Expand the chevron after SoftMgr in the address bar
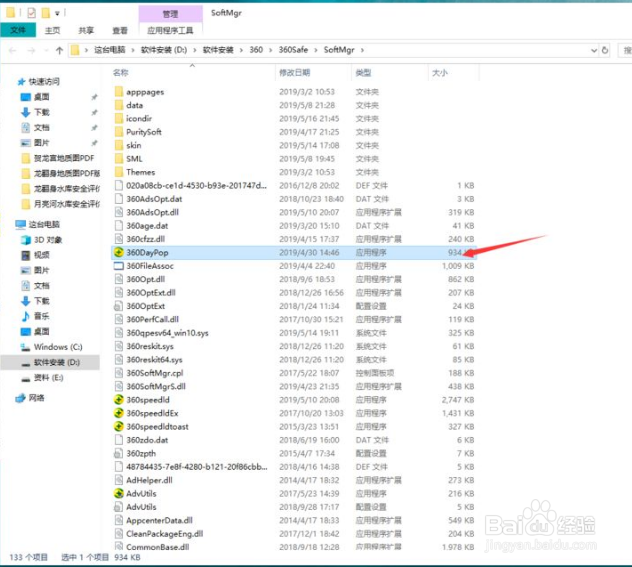Viewport: 632px width, 567px height. 362,50
